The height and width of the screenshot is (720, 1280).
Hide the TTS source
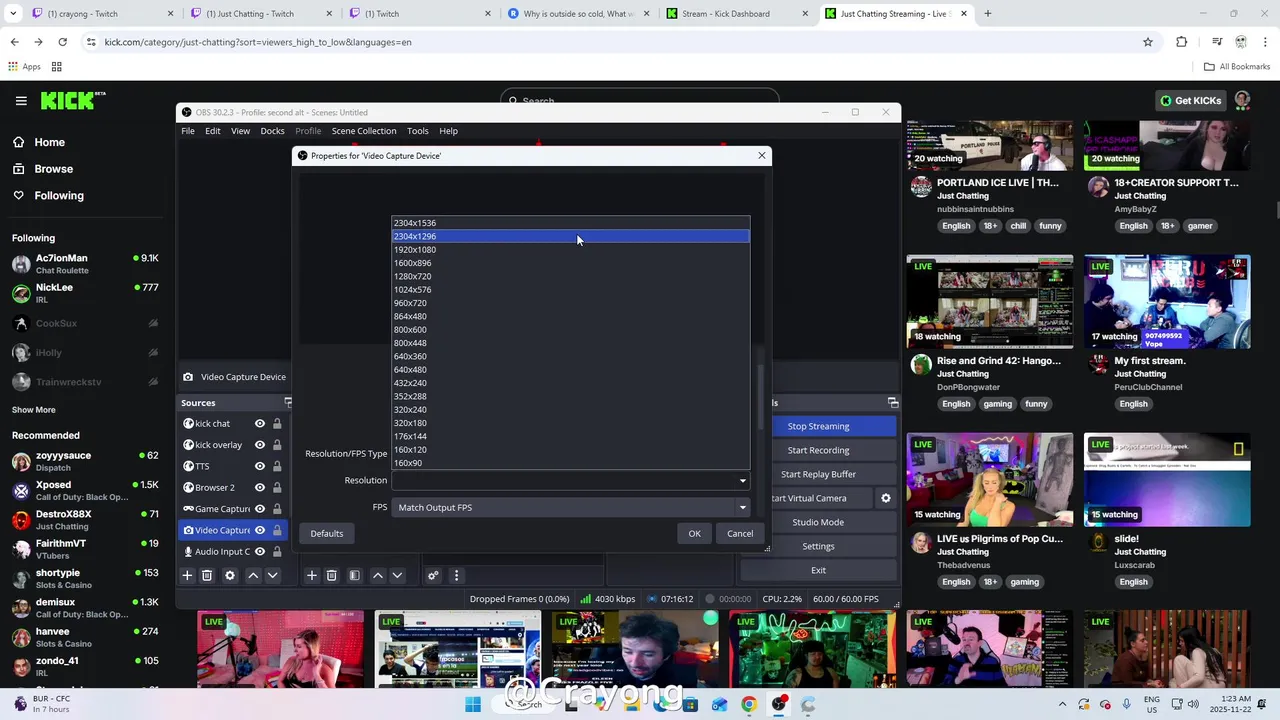pos(260,466)
